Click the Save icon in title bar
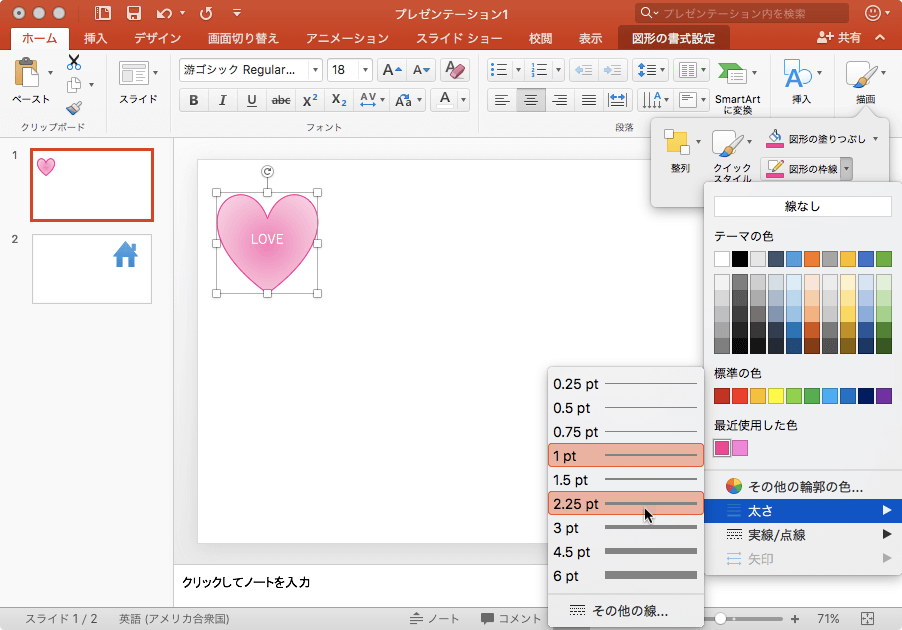The width and height of the screenshot is (902, 630). click(133, 13)
